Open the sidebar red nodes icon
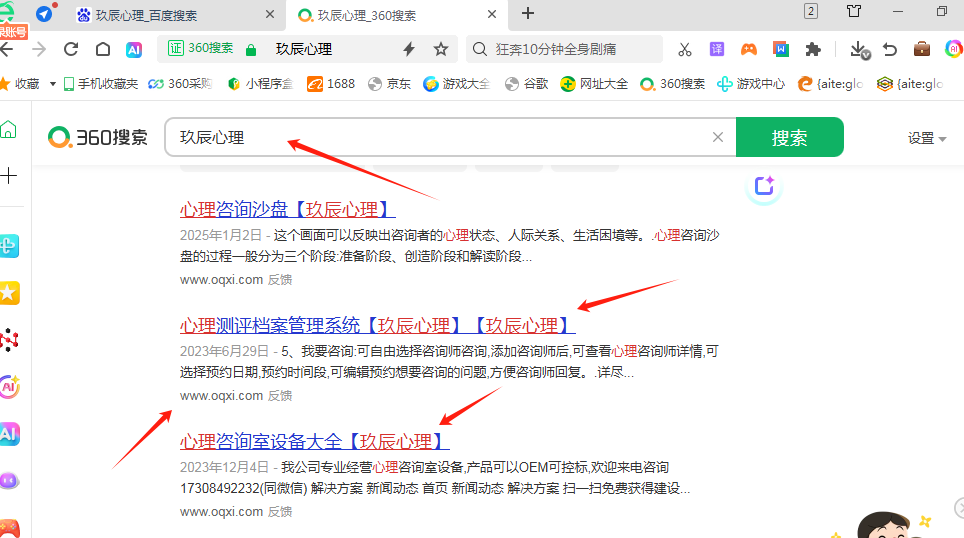This screenshot has height=538, width=964. point(9,339)
